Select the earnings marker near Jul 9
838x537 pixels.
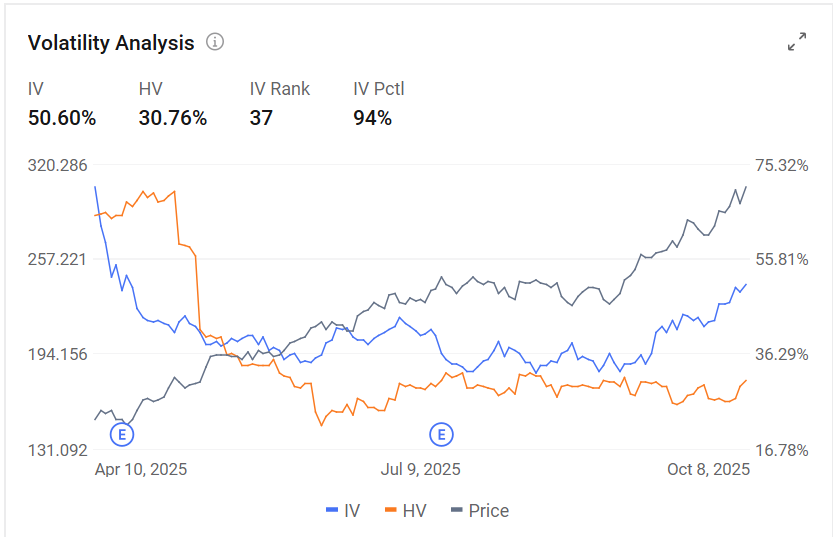tap(441, 434)
